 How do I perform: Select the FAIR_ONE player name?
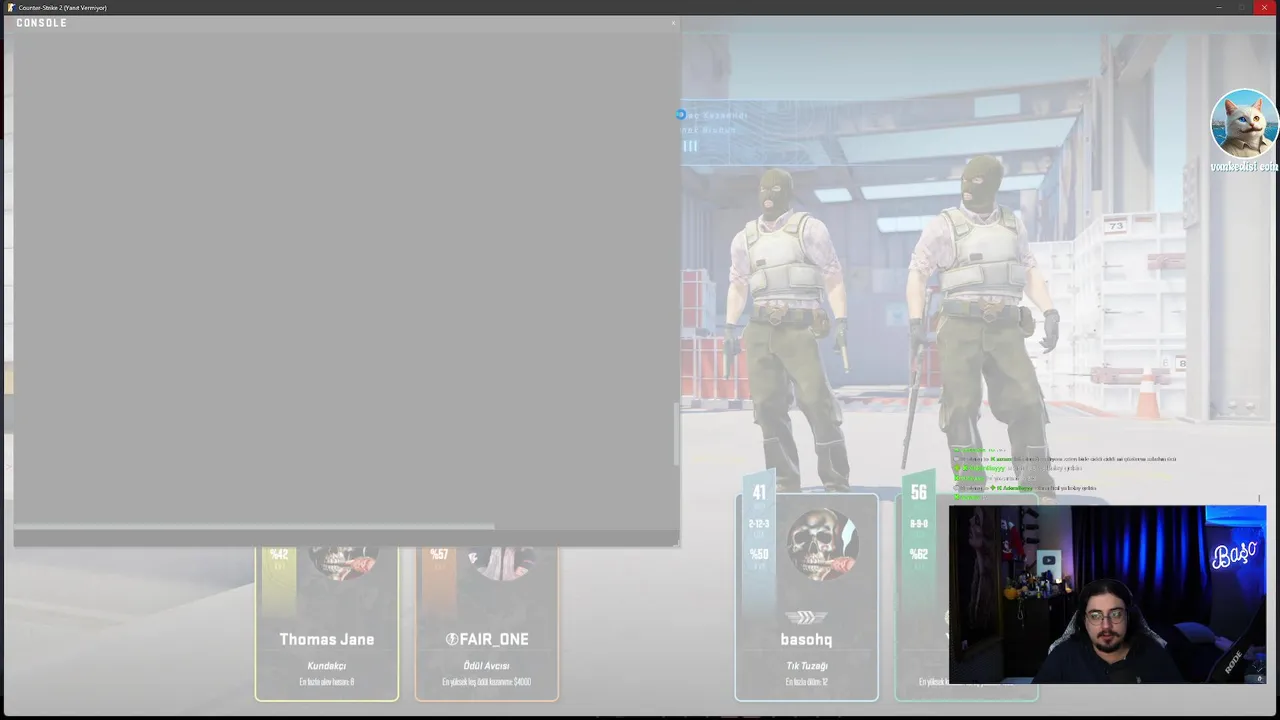pos(494,639)
